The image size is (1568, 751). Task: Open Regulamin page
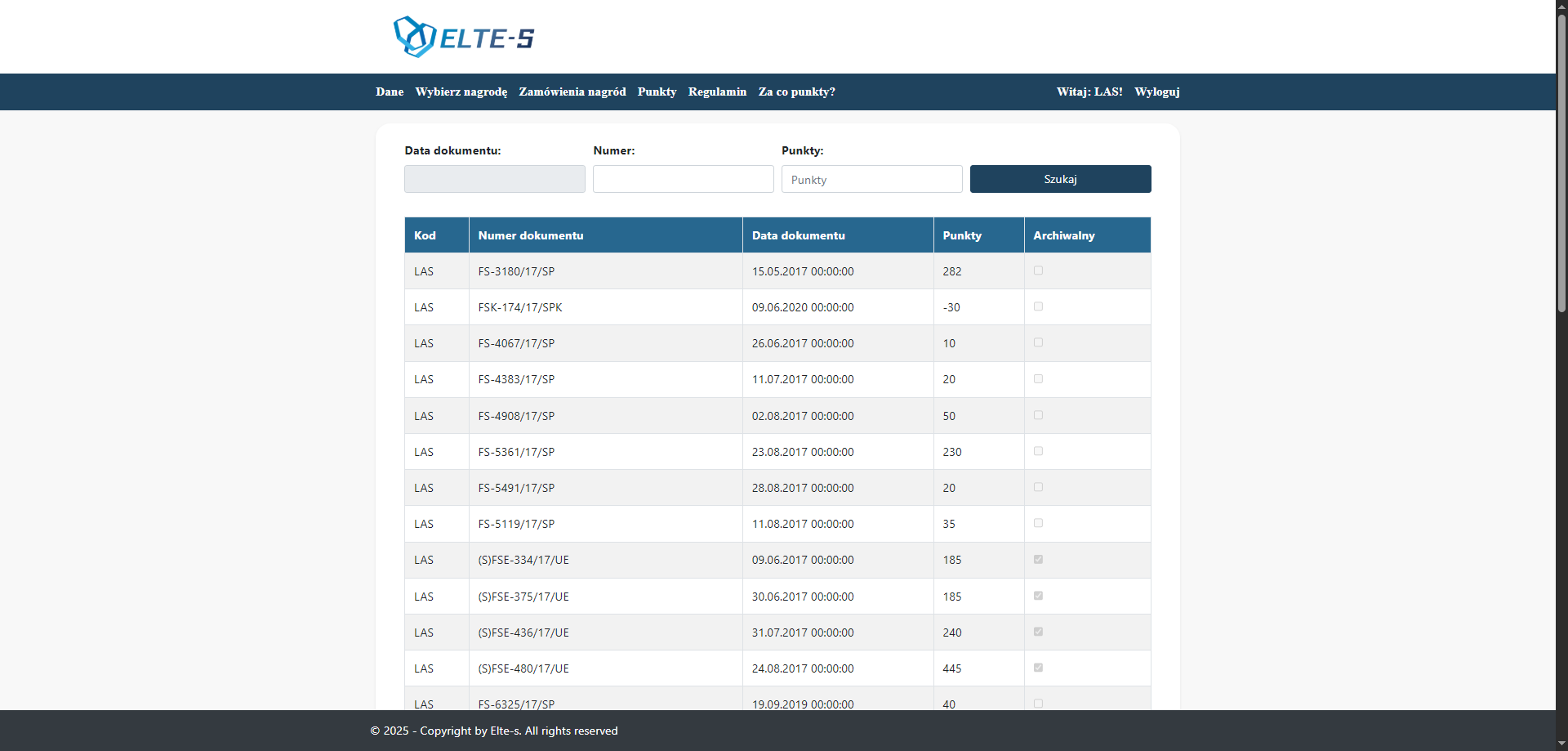717,92
